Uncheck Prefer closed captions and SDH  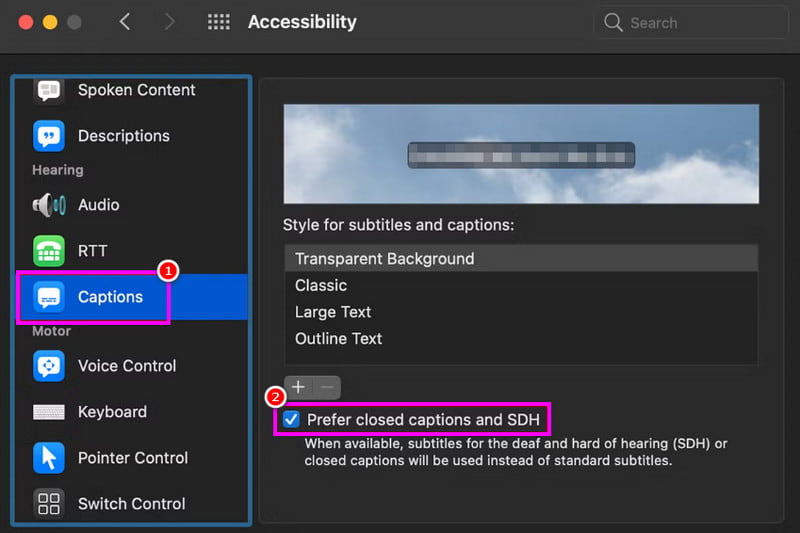coord(292,420)
